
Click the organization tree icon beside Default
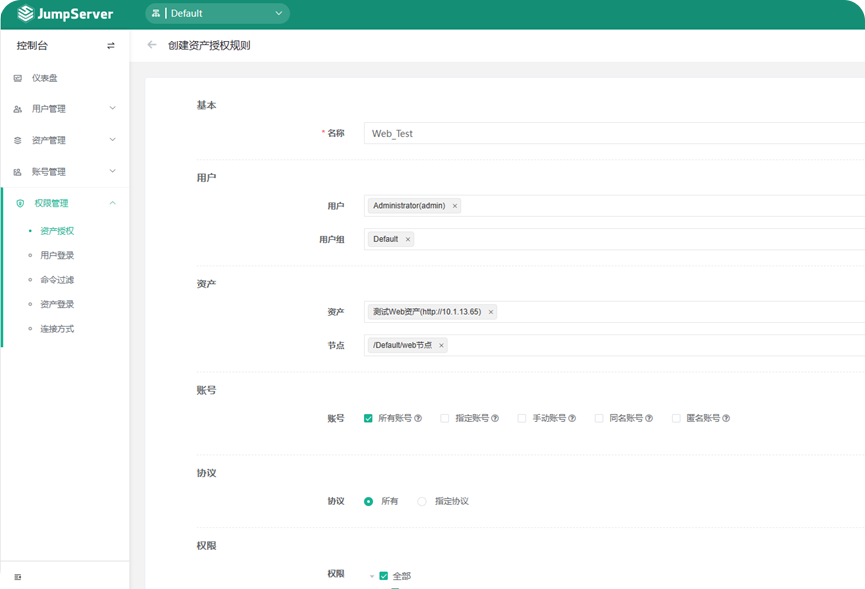click(156, 13)
